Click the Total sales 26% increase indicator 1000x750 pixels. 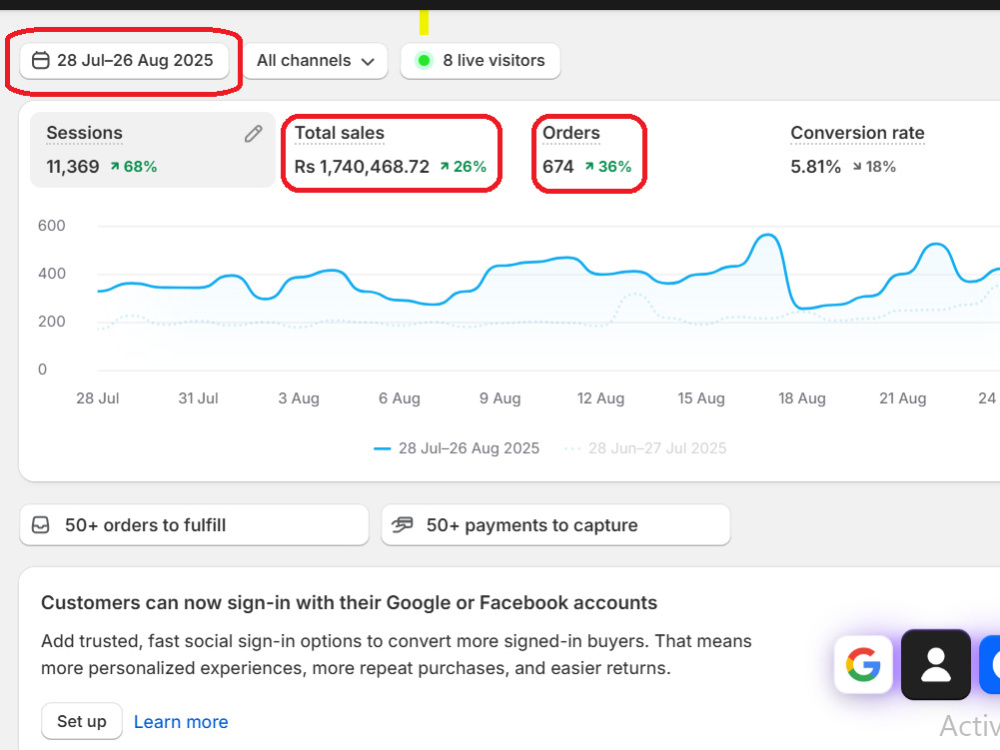pos(463,166)
